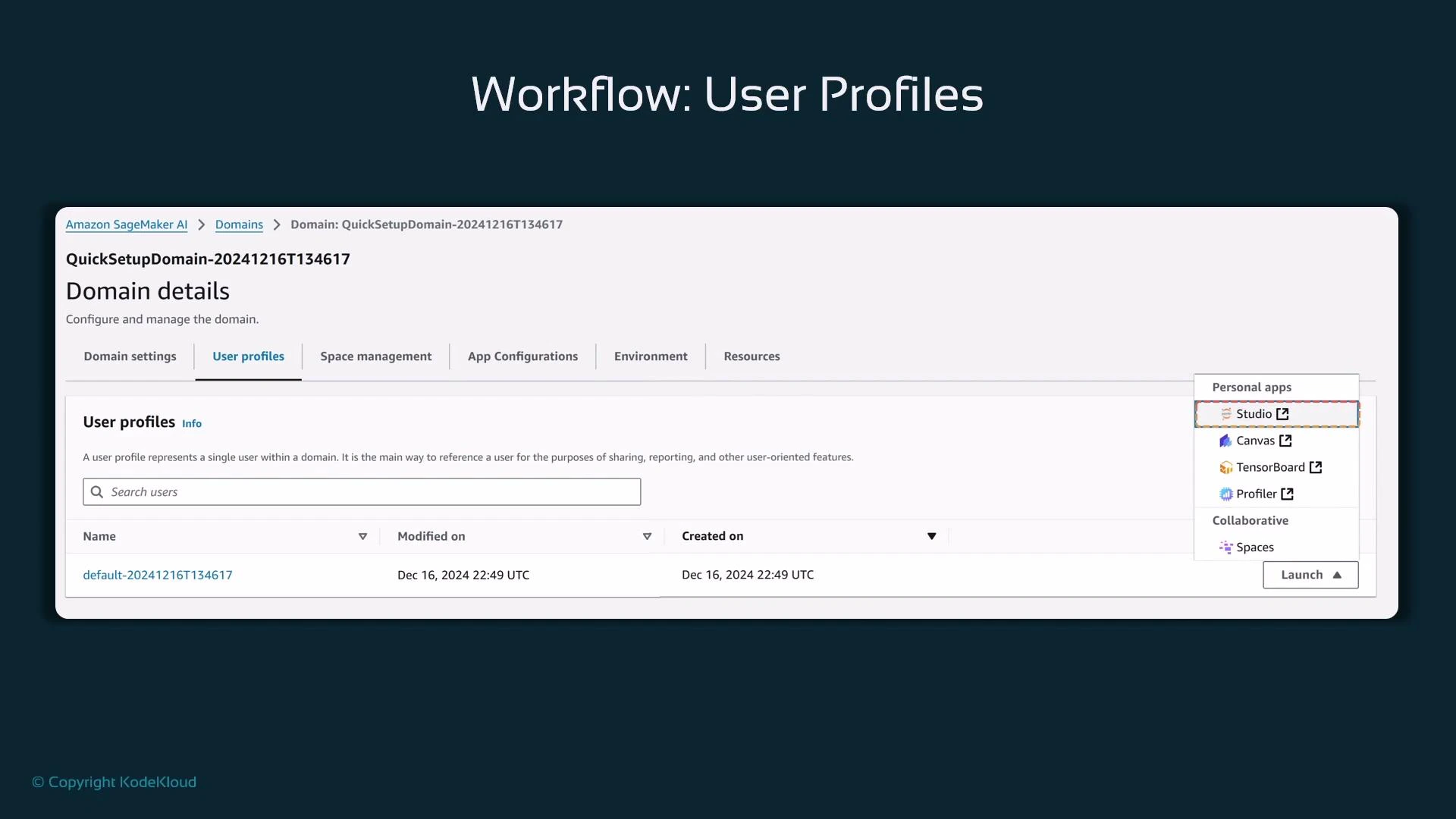Switch to the Space management tab

pos(375,356)
